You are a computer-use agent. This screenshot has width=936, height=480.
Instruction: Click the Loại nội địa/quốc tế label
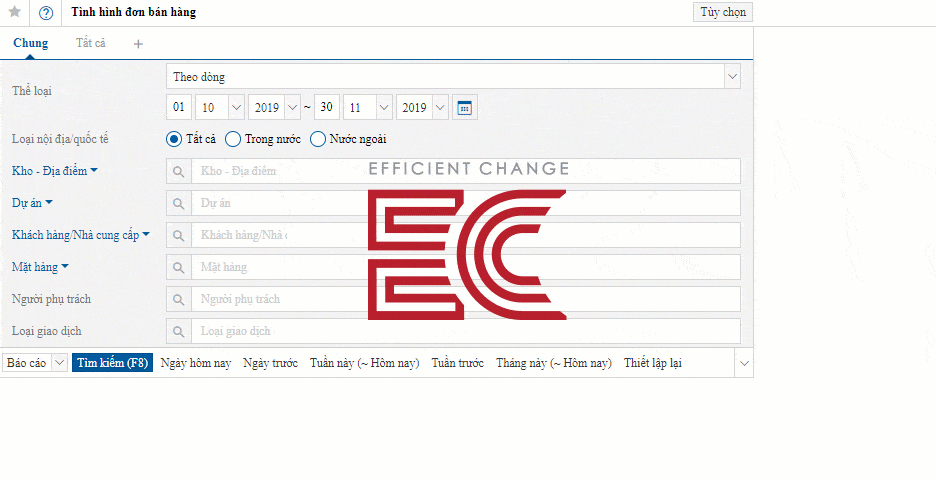60,139
